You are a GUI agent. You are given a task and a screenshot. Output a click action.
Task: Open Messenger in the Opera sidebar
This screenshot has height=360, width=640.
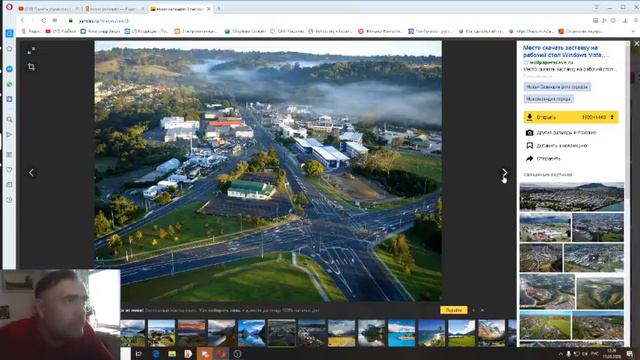tap(9, 69)
